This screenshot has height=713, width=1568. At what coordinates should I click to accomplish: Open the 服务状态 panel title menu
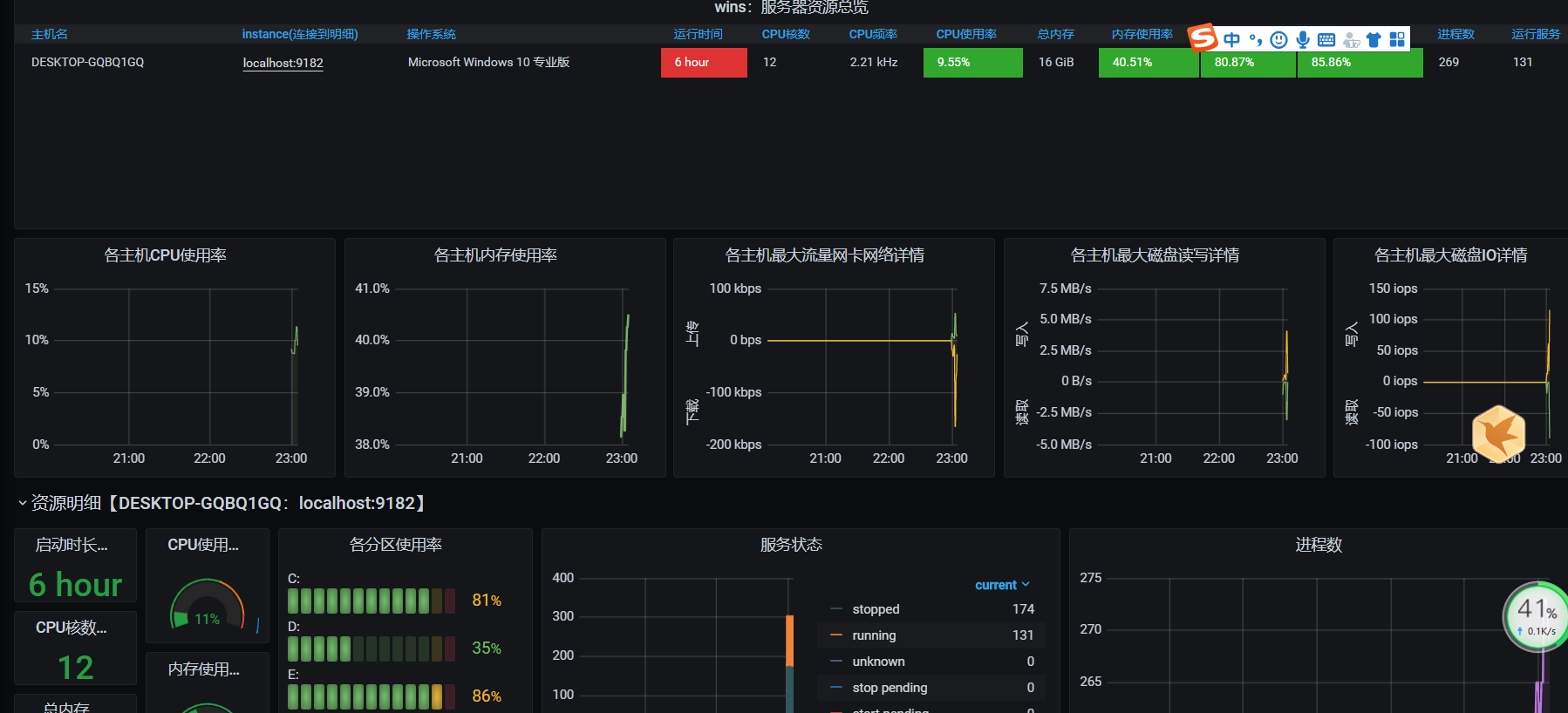pyautogui.click(x=791, y=545)
